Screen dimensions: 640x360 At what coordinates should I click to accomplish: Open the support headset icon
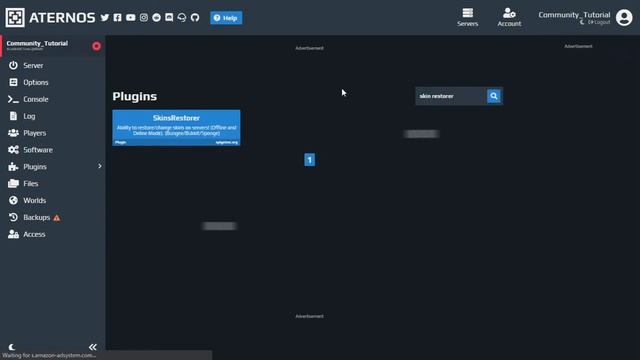(182, 18)
